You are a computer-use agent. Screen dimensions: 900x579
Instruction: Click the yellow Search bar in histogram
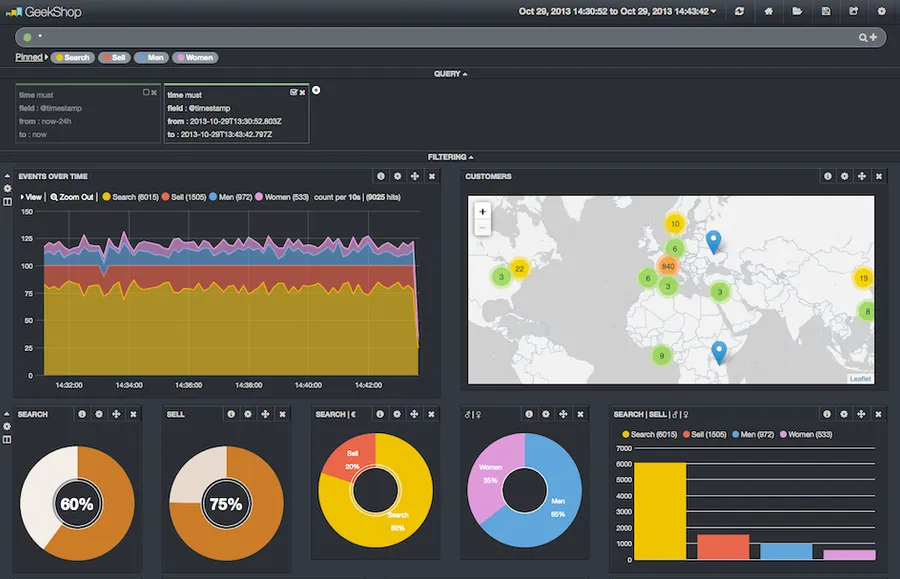(660, 511)
